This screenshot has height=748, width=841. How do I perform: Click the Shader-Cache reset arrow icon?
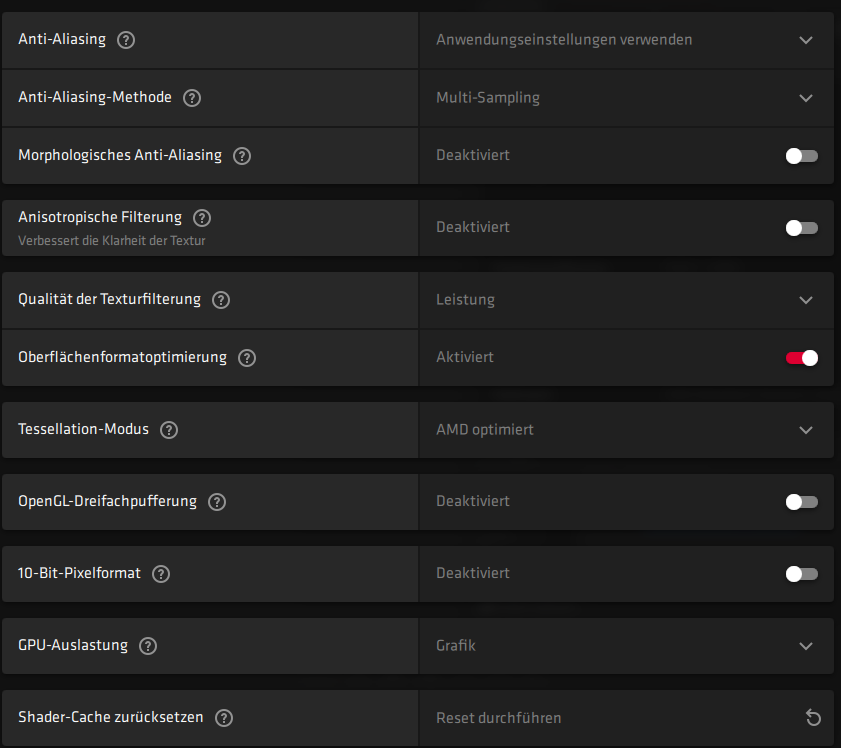click(812, 718)
